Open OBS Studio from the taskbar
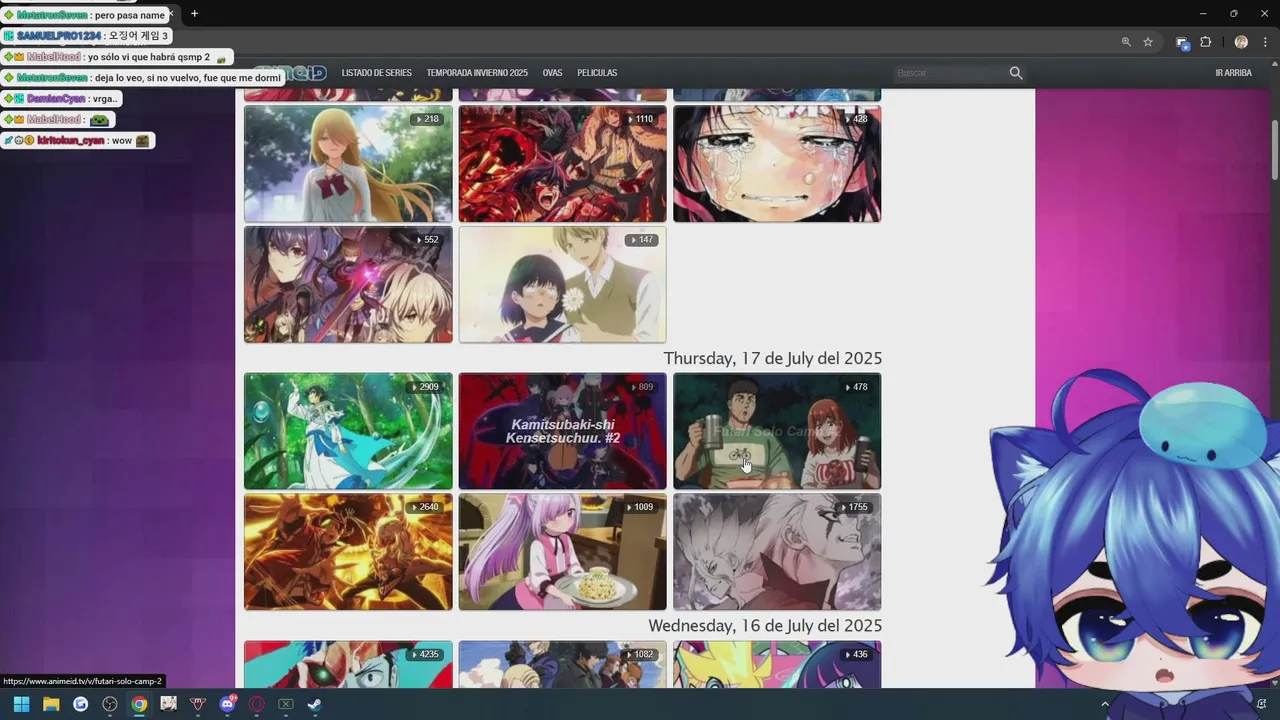Viewport: 1280px width, 720px height. 110,704
